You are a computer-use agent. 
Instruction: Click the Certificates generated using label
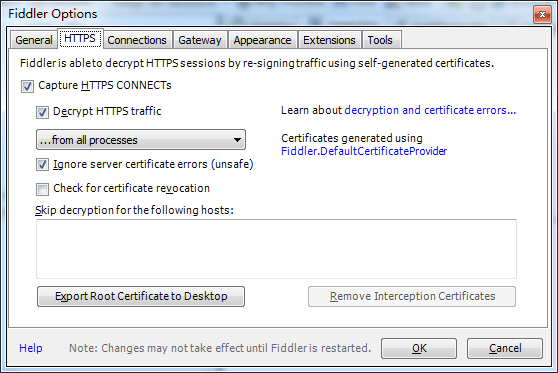352,138
